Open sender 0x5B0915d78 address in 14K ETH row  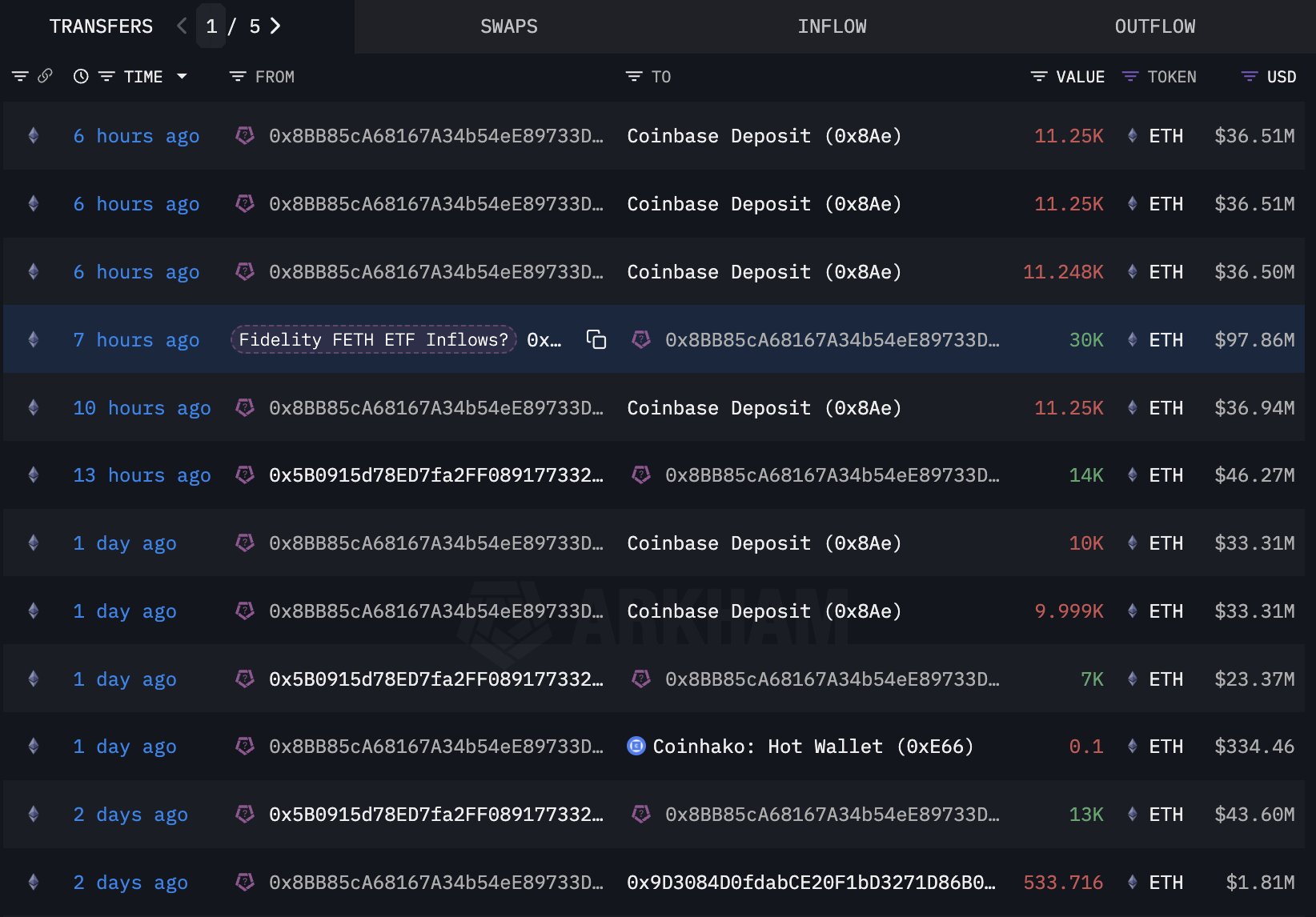point(436,475)
